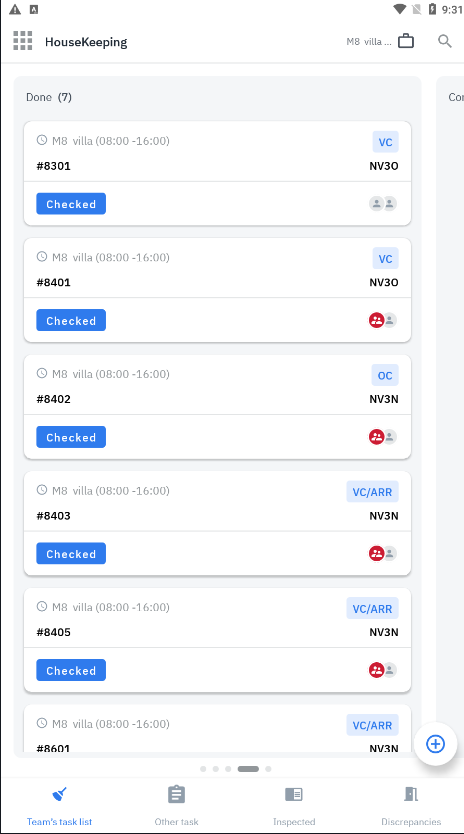Open the app grid menu icon
This screenshot has width=464, height=834.
click(x=23, y=41)
